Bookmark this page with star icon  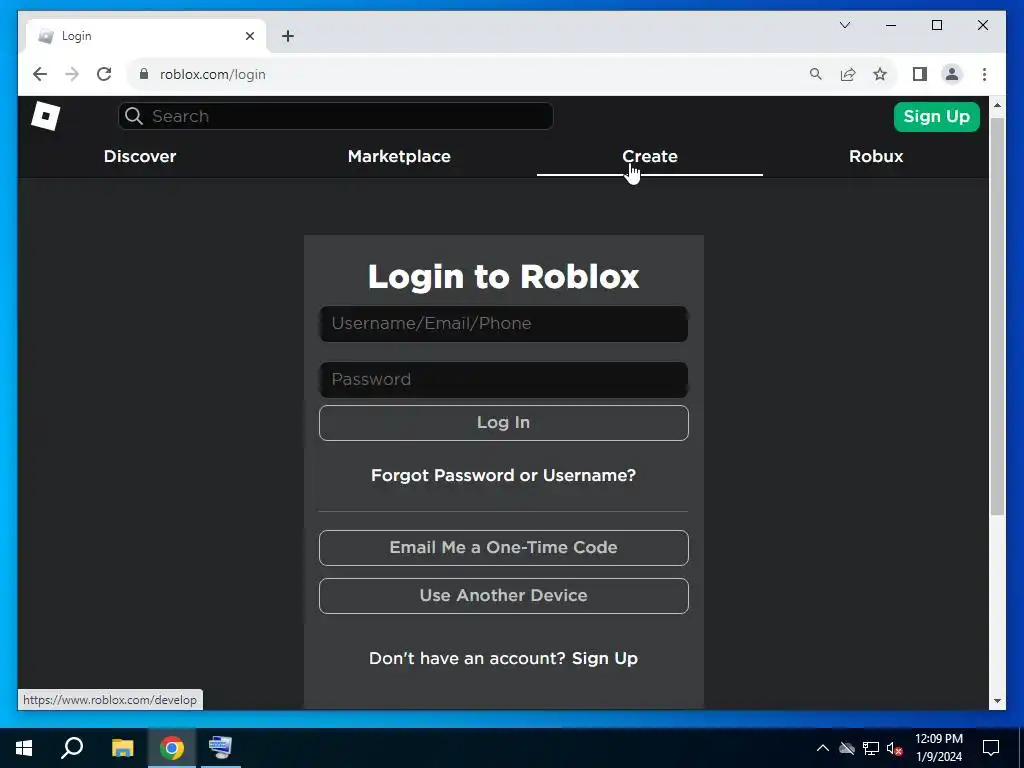[880, 74]
